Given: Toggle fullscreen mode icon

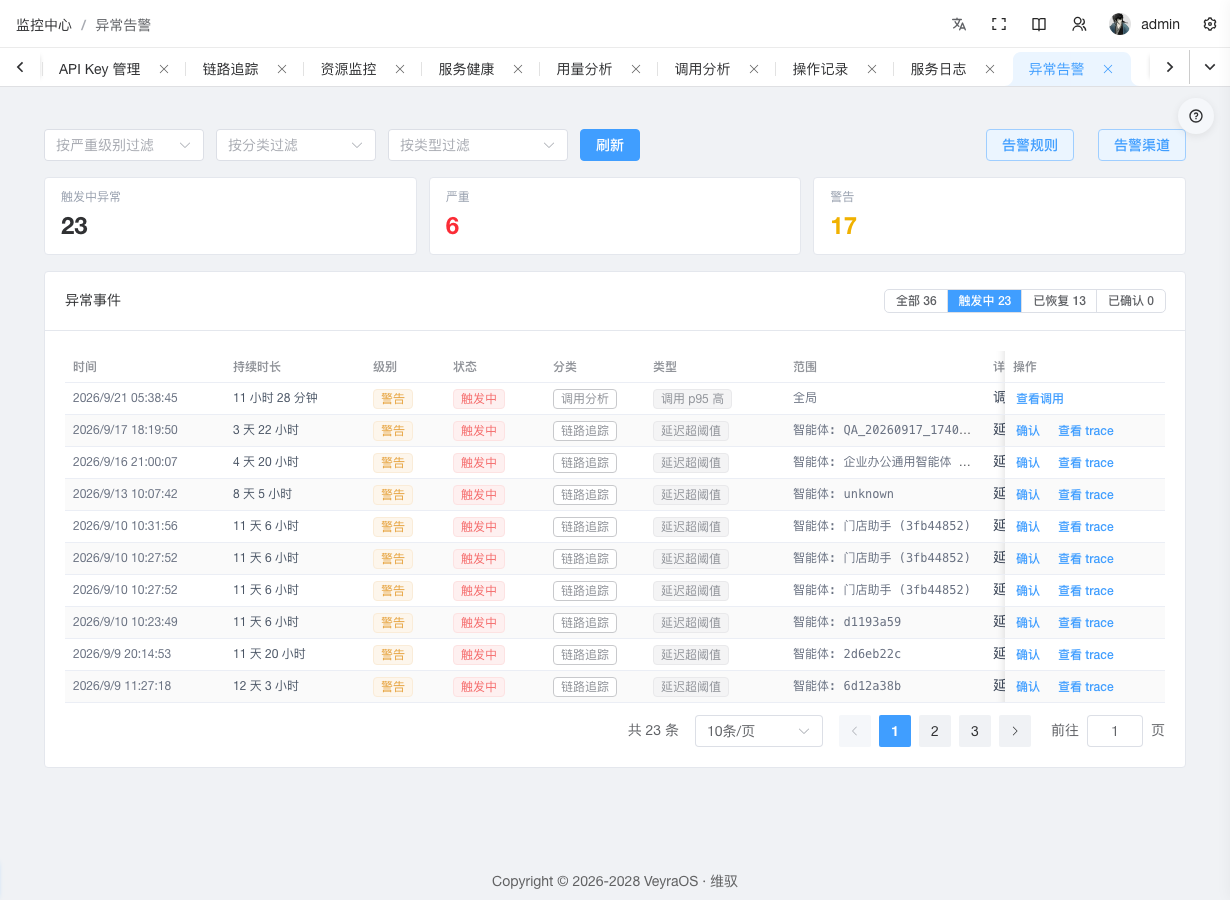Looking at the screenshot, I should pos(999,24).
